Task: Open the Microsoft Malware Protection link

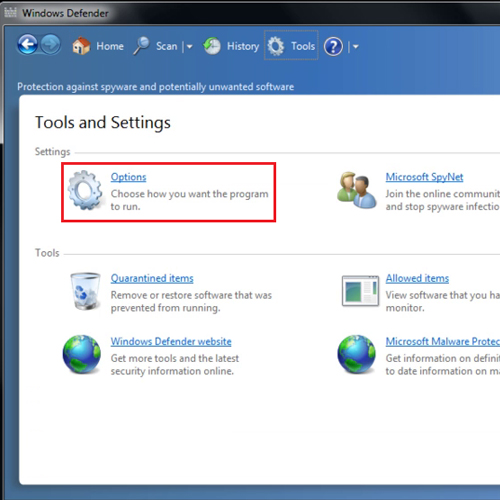Action: click(443, 342)
